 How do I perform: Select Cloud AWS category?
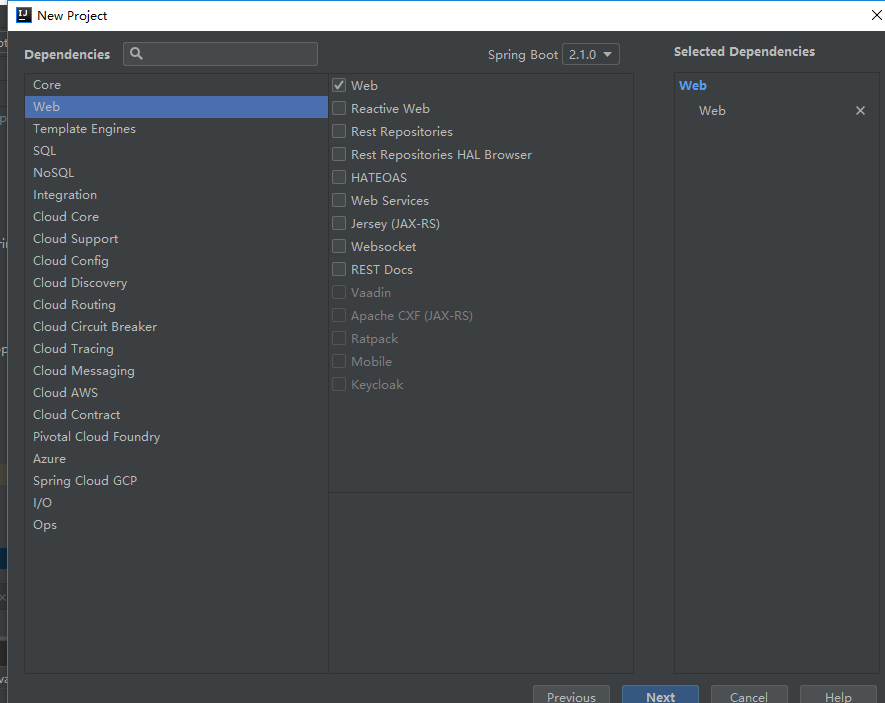pos(176,393)
